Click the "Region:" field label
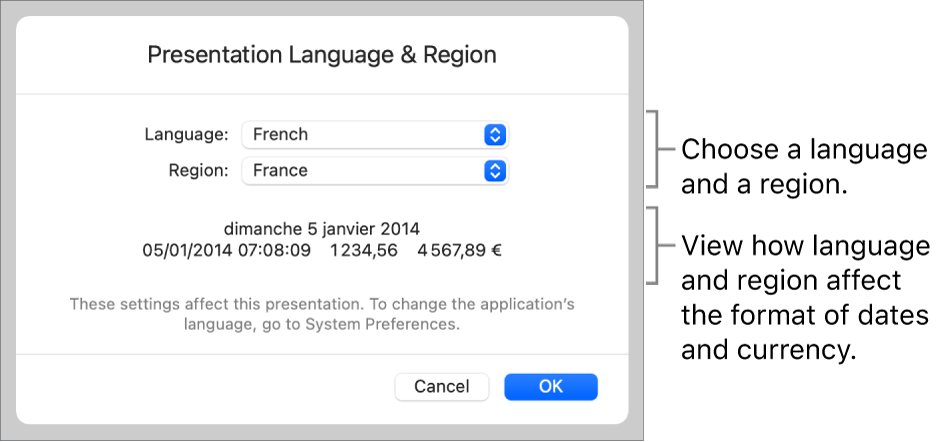This screenshot has width=940, height=442. coord(198,171)
